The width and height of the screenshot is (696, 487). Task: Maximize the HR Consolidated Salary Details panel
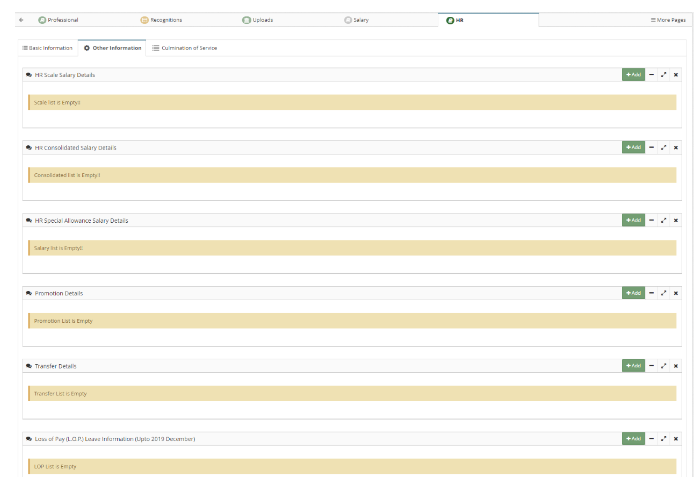[664, 148]
